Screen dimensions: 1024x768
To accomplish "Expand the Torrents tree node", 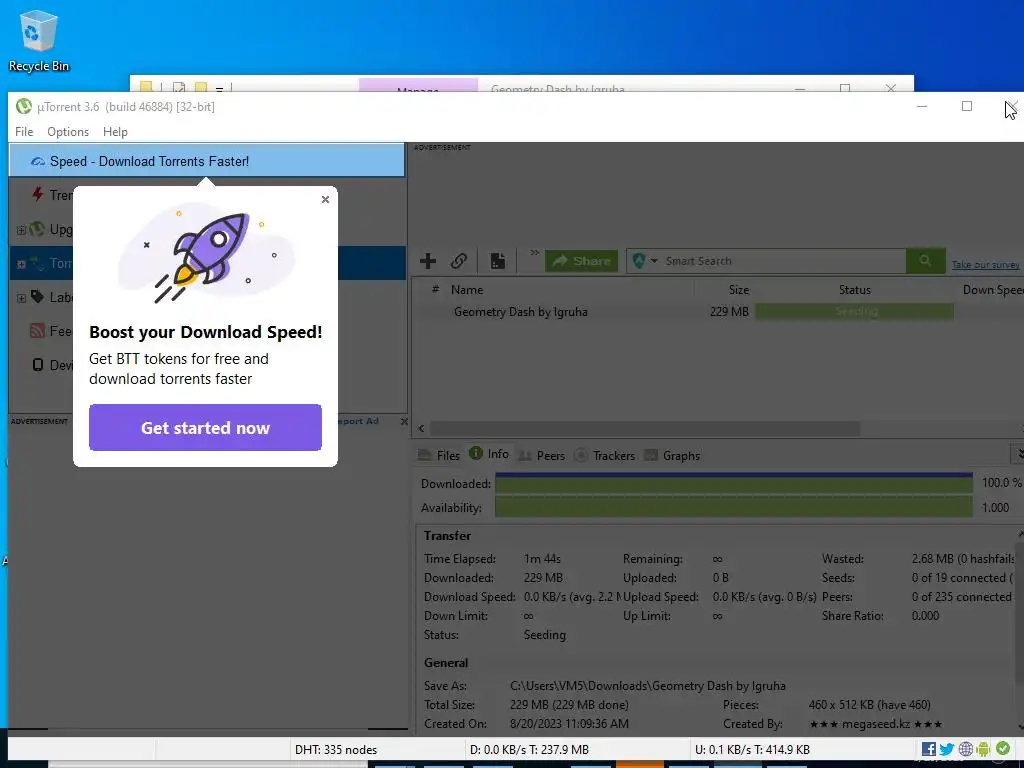I will tap(21, 264).
